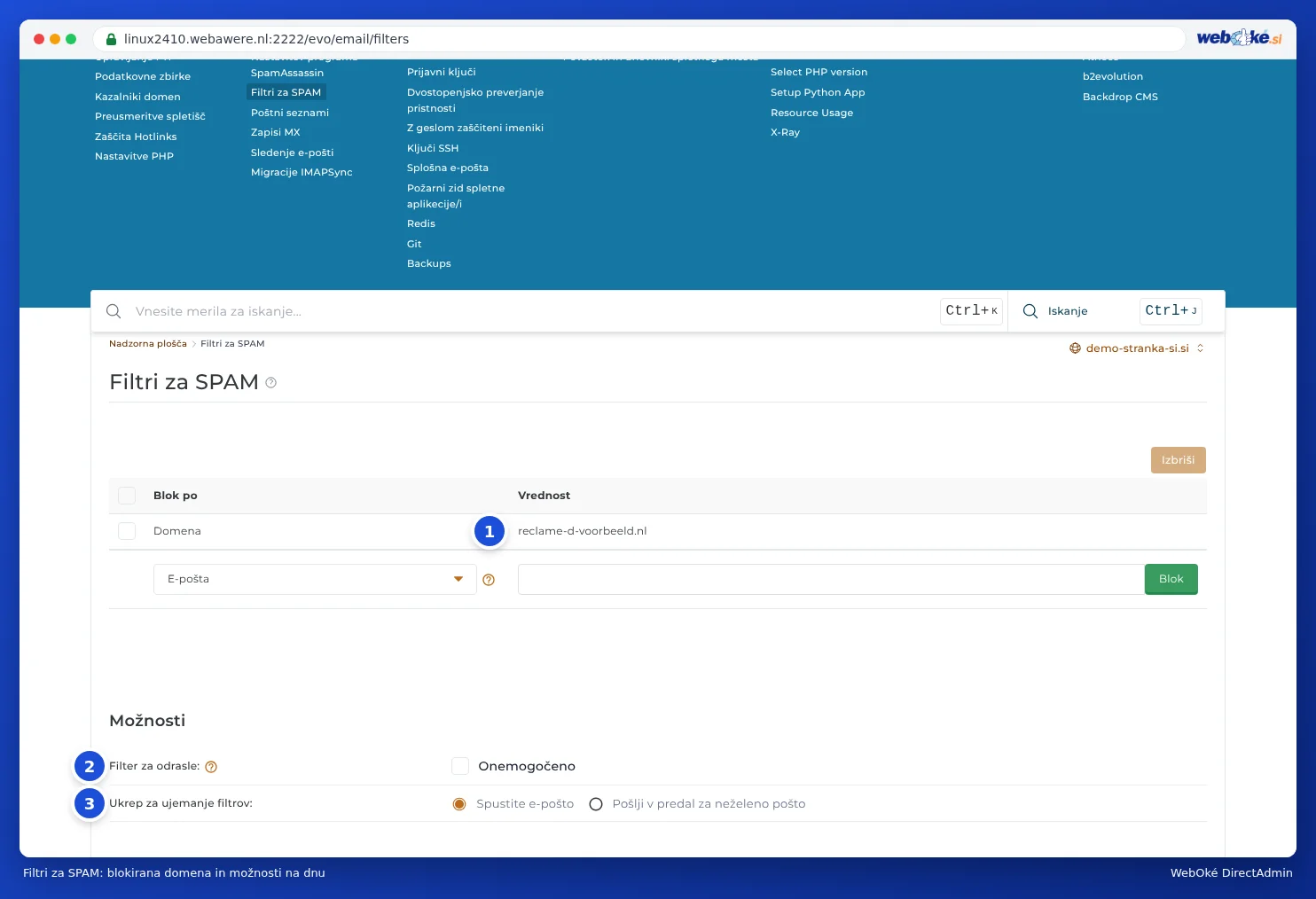Open SpamAssassin menu item
This screenshot has width=1316, height=899.
coord(287,73)
